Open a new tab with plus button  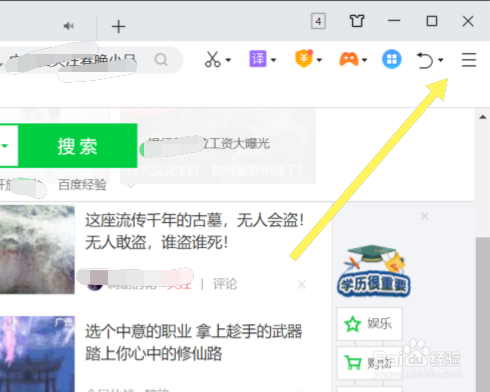pyautogui.click(x=118, y=26)
